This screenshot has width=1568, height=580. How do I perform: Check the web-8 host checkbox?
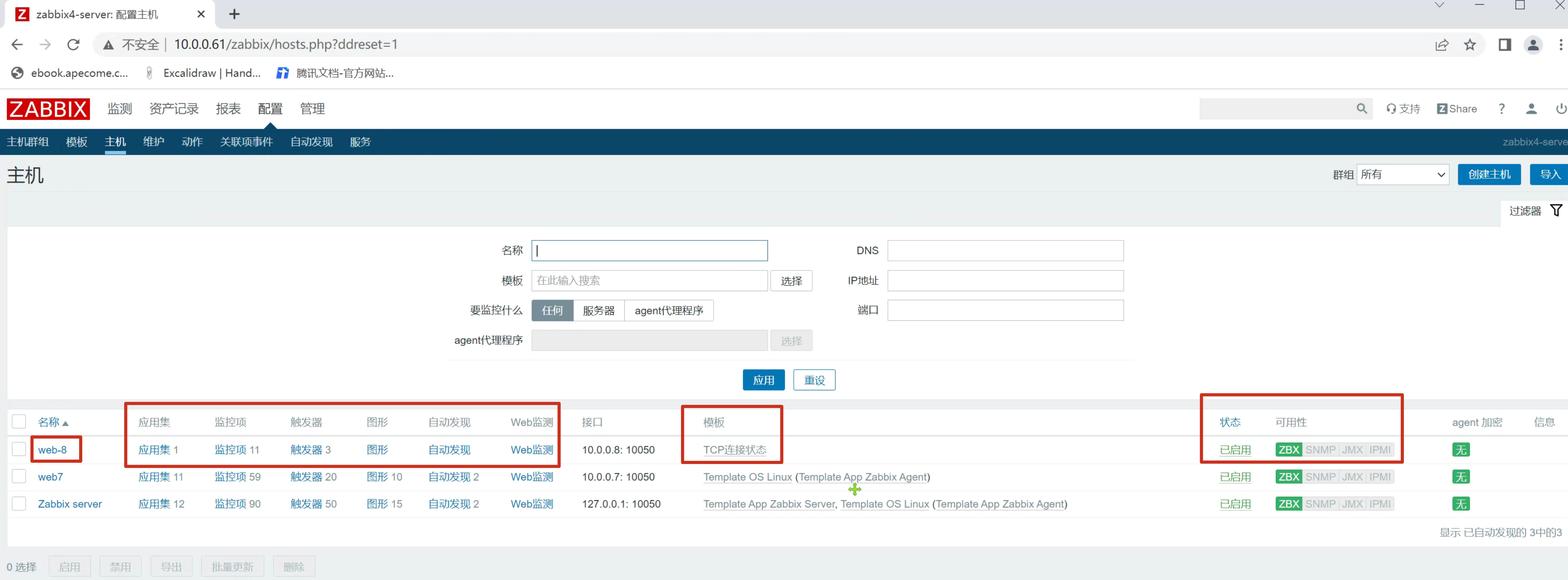click(19, 449)
